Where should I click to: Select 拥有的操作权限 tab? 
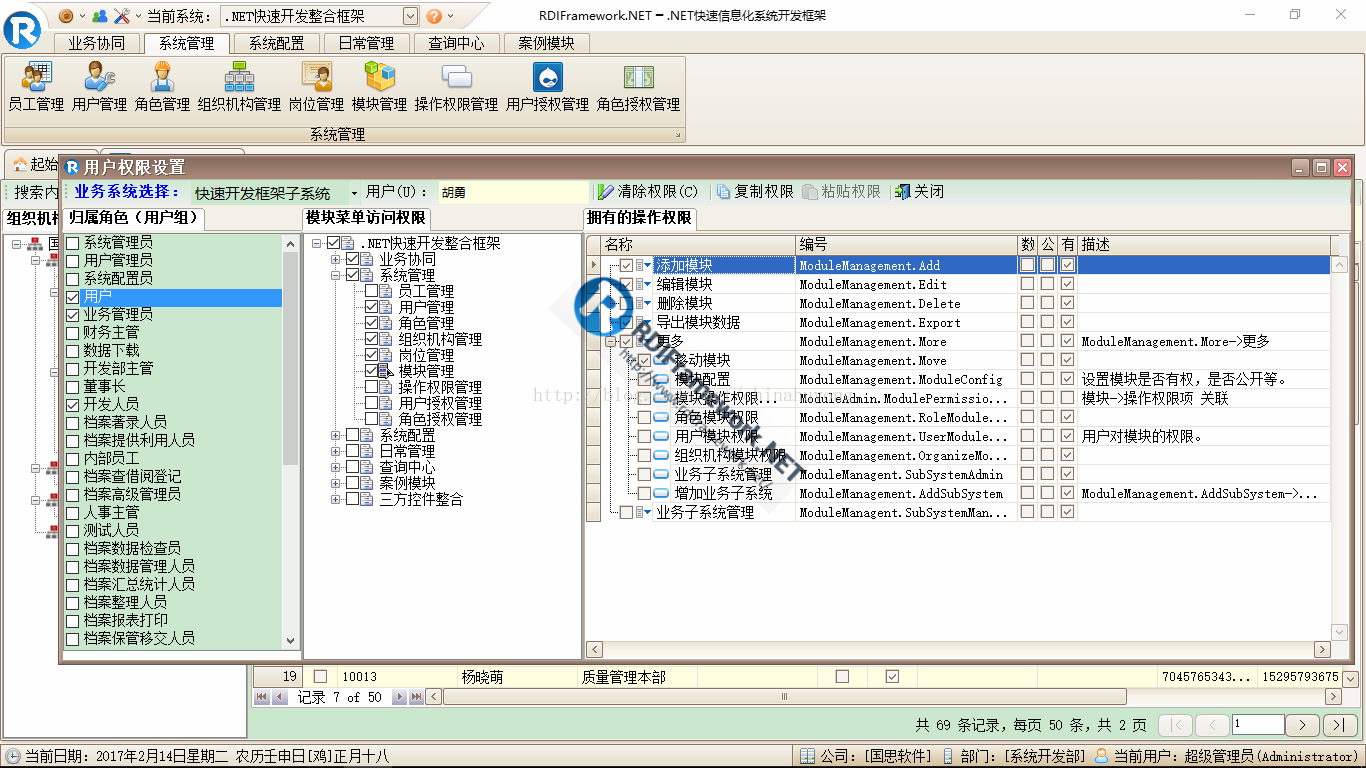640,218
